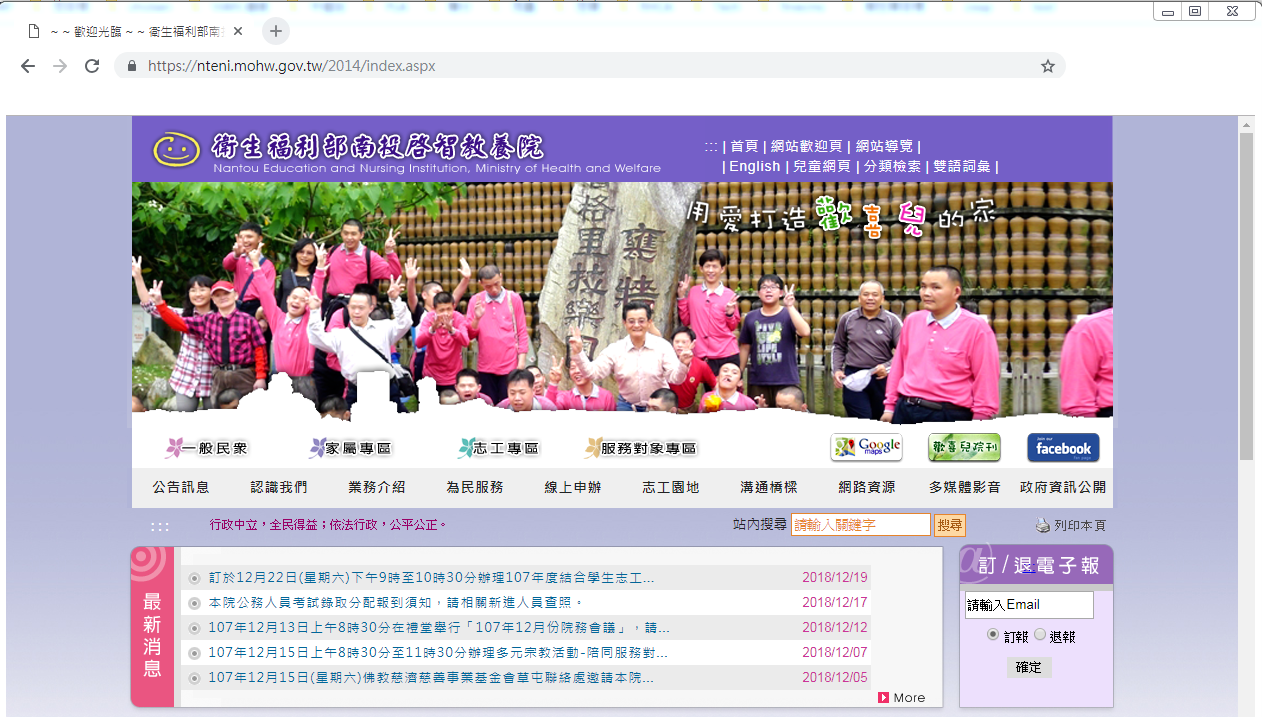Click the ::: accessibility anchor in header
This screenshot has width=1262, height=717.
711,146
